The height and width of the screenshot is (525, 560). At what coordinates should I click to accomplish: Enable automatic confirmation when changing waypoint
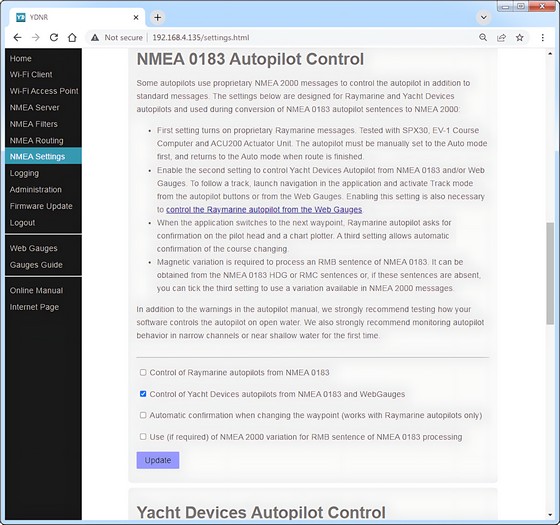143,415
